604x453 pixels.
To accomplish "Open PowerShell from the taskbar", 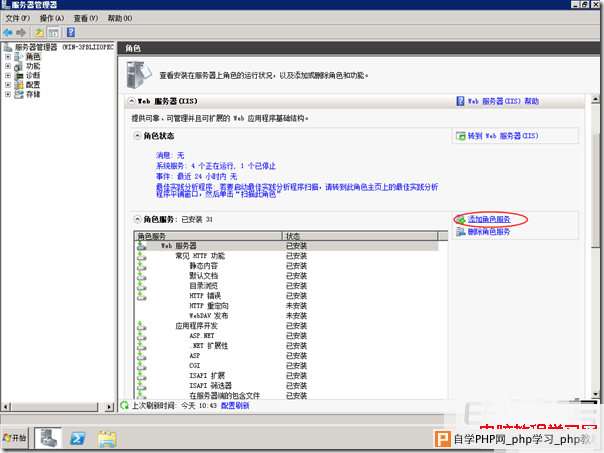I will click(77, 438).
